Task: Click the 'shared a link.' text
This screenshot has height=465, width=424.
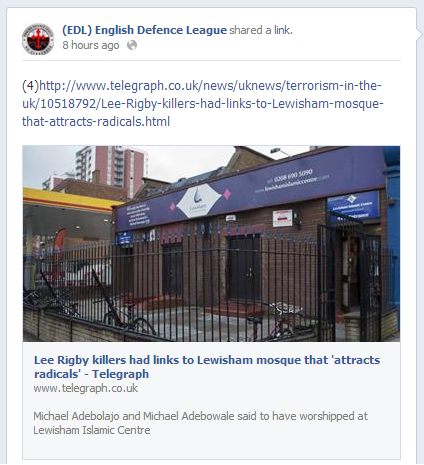Action: click(x=261, y=30)
